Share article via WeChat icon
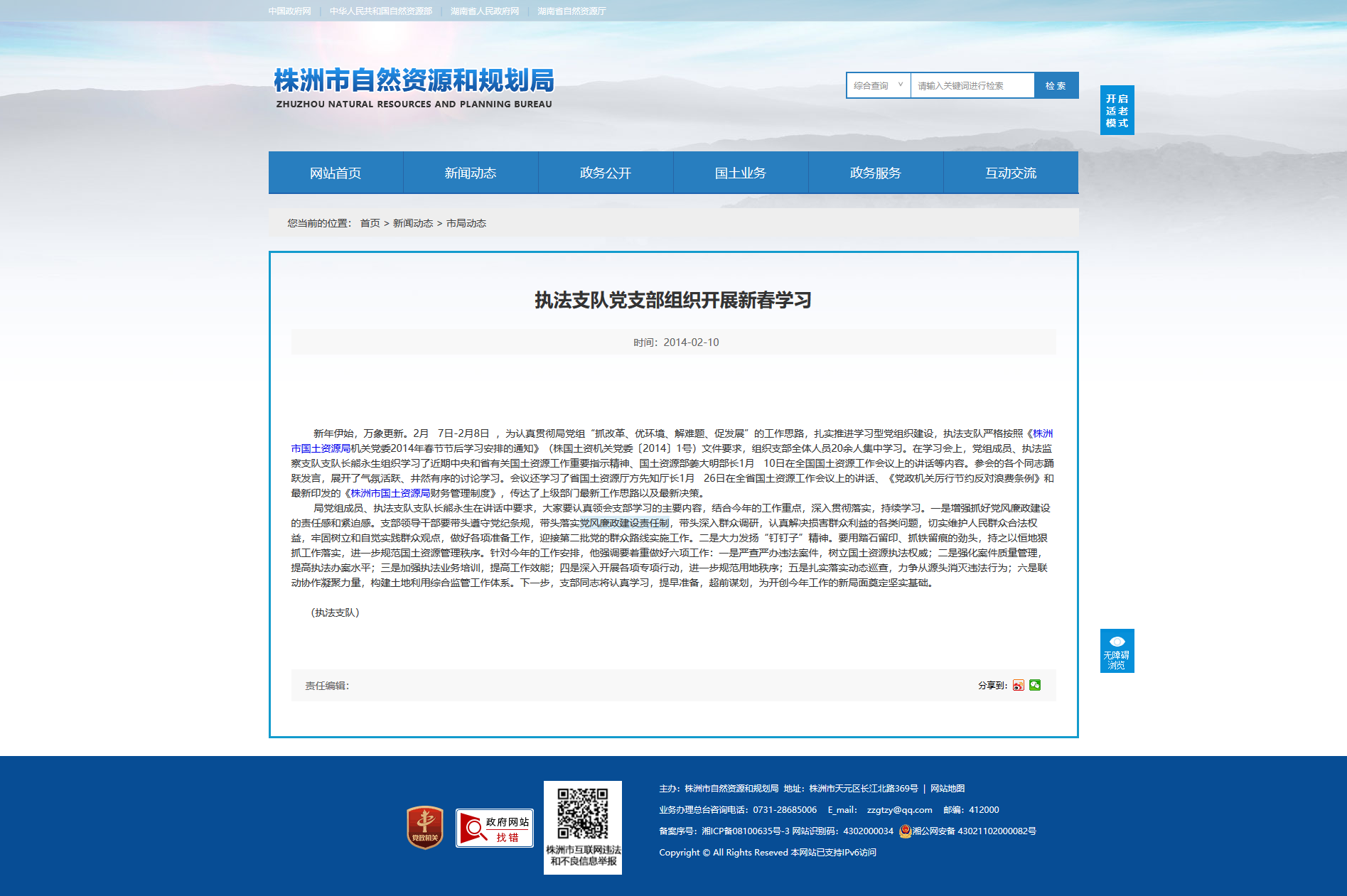 point(1035,685)
